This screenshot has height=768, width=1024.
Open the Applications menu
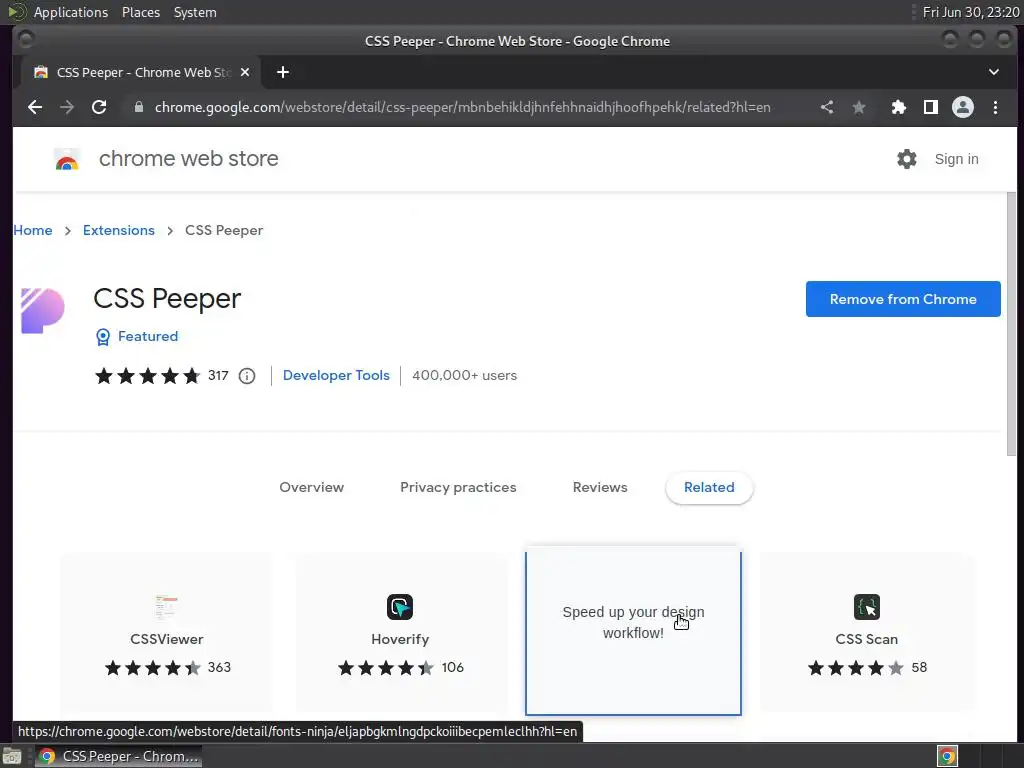71,12
